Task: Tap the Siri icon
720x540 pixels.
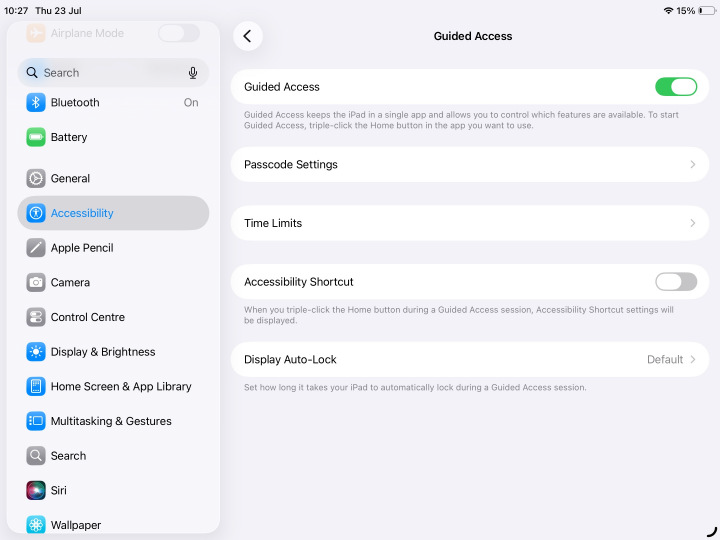Action: [36, 490]
